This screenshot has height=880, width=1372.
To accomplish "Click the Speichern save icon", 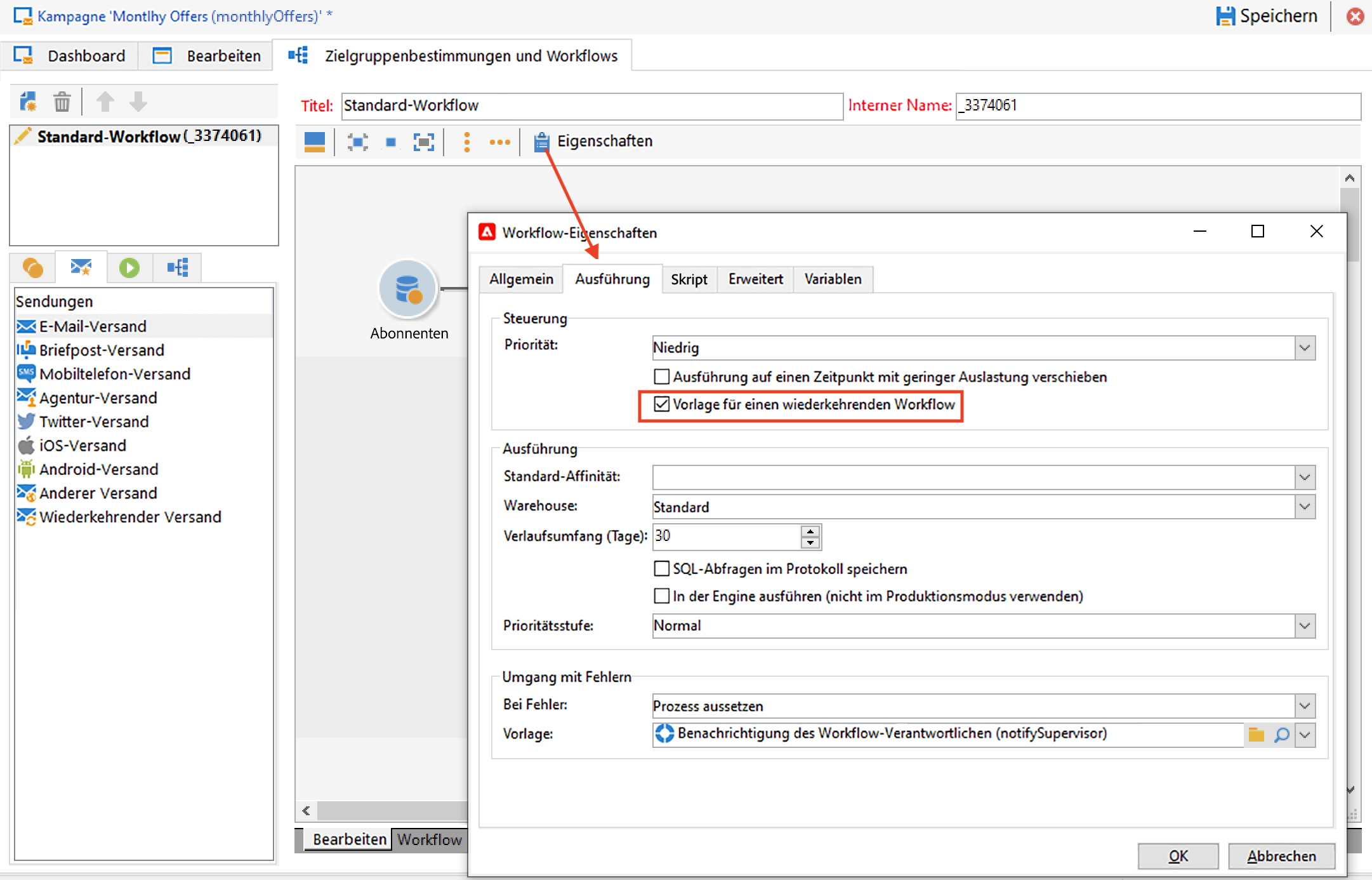I will click(x=1225, y=16).
